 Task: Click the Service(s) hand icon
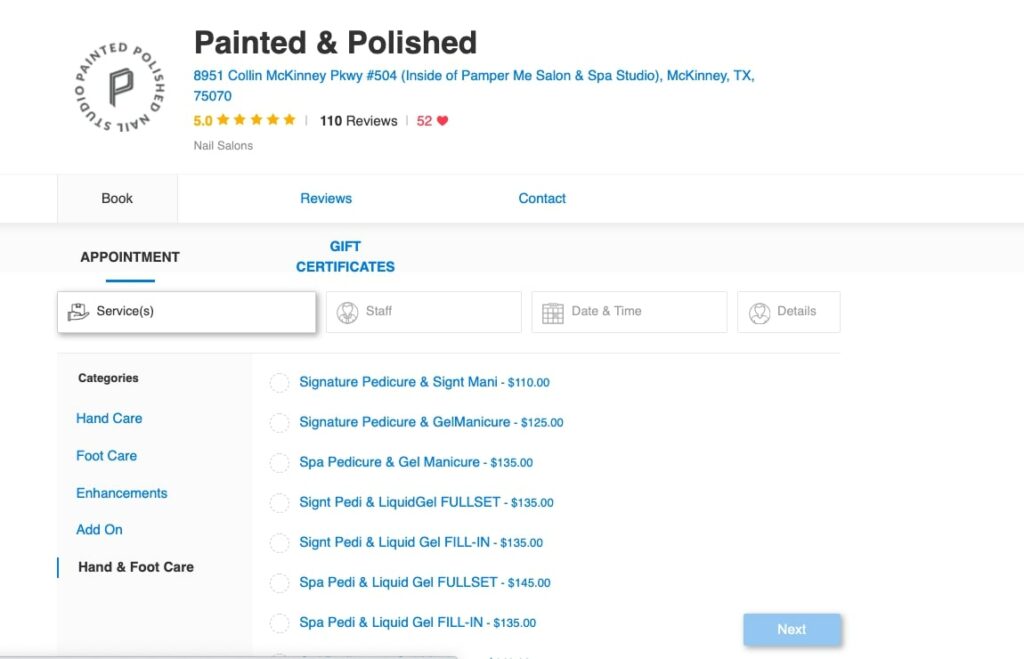tap(78, 312)
